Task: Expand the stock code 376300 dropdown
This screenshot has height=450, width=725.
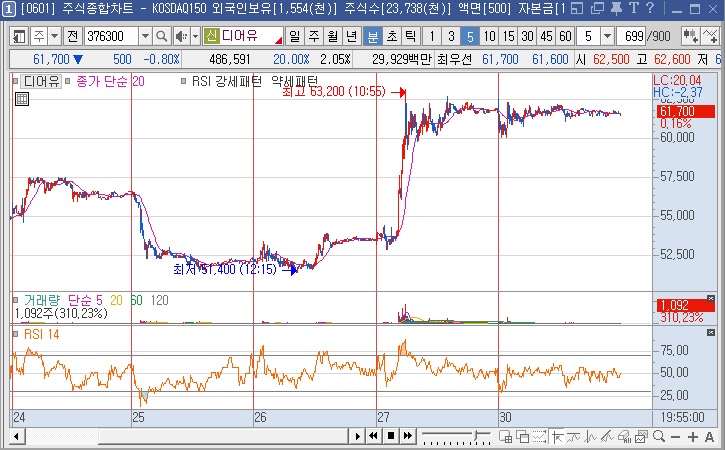Action: point(145,36)
